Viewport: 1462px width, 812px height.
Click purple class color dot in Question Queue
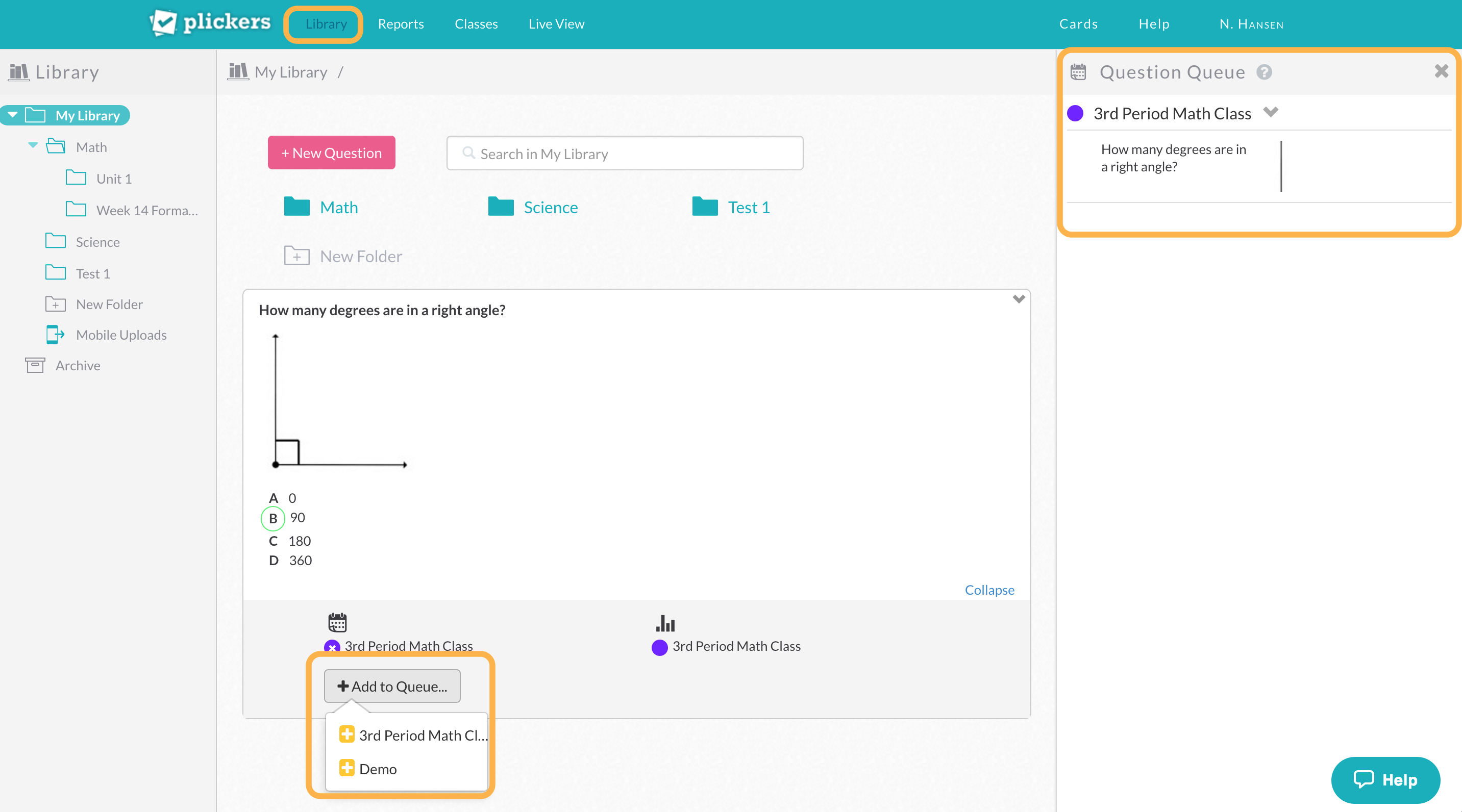[1075, 114]
